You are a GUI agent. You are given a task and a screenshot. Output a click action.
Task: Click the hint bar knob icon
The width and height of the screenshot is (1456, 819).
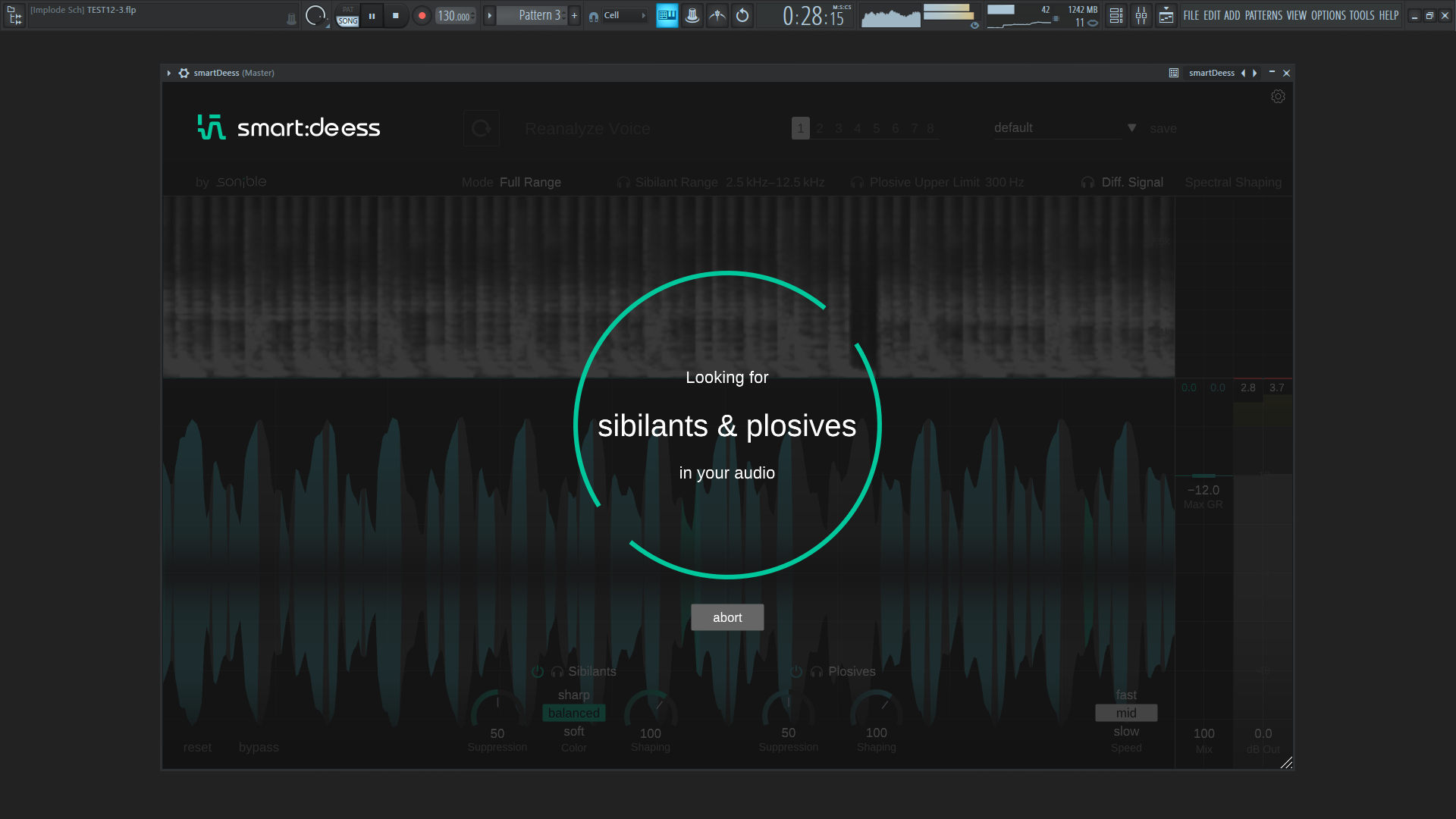[292, 19]
